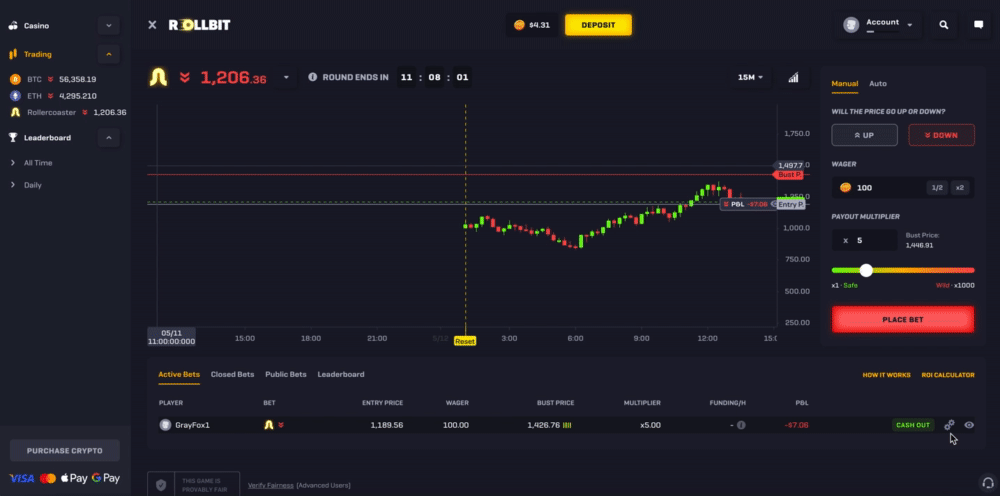The image size is (1000, 496).
Task: Click the funding info icon in bet row
Action: [x=741, y=425]
